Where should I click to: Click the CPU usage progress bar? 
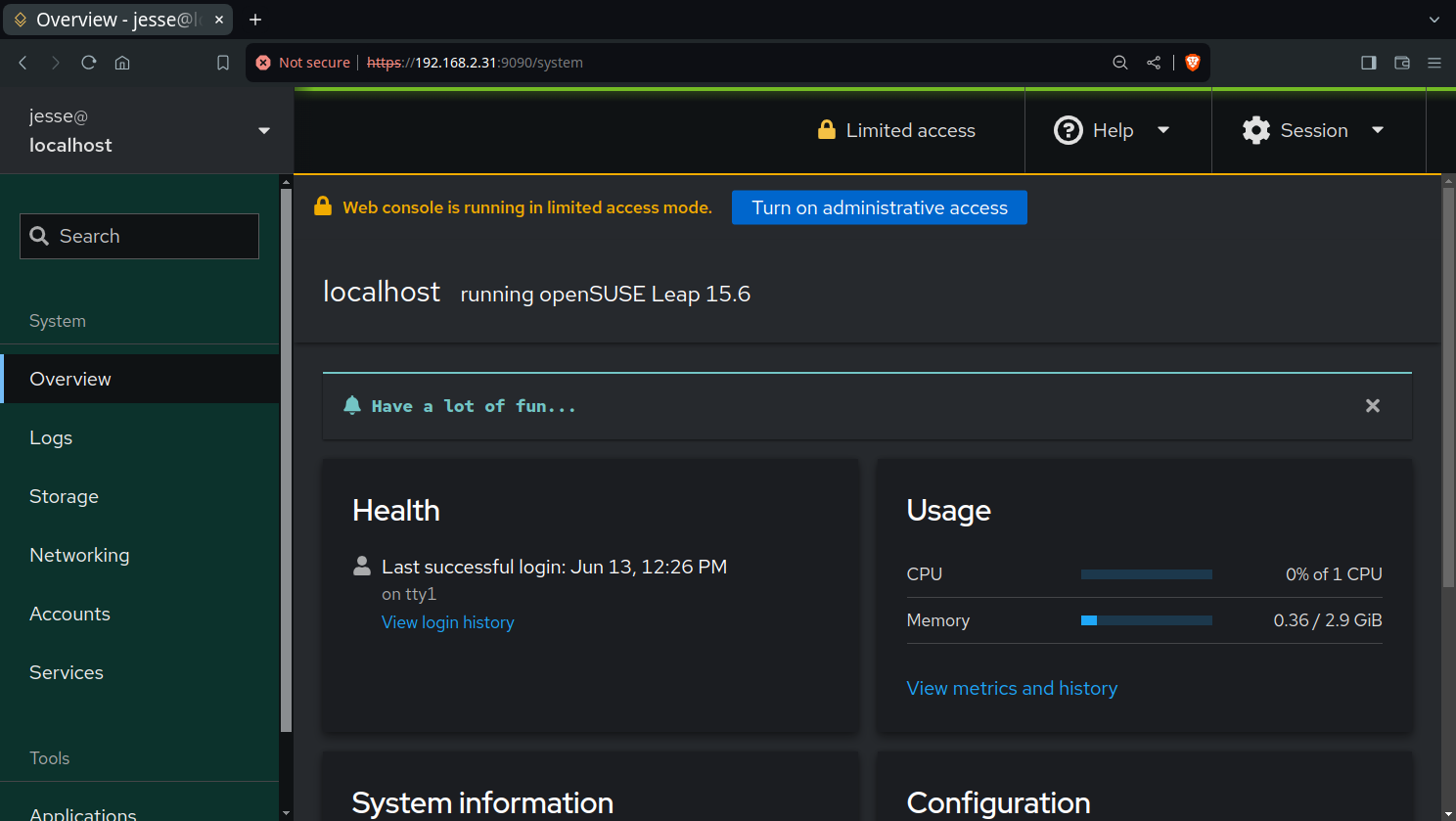[x=1147, y=574]
